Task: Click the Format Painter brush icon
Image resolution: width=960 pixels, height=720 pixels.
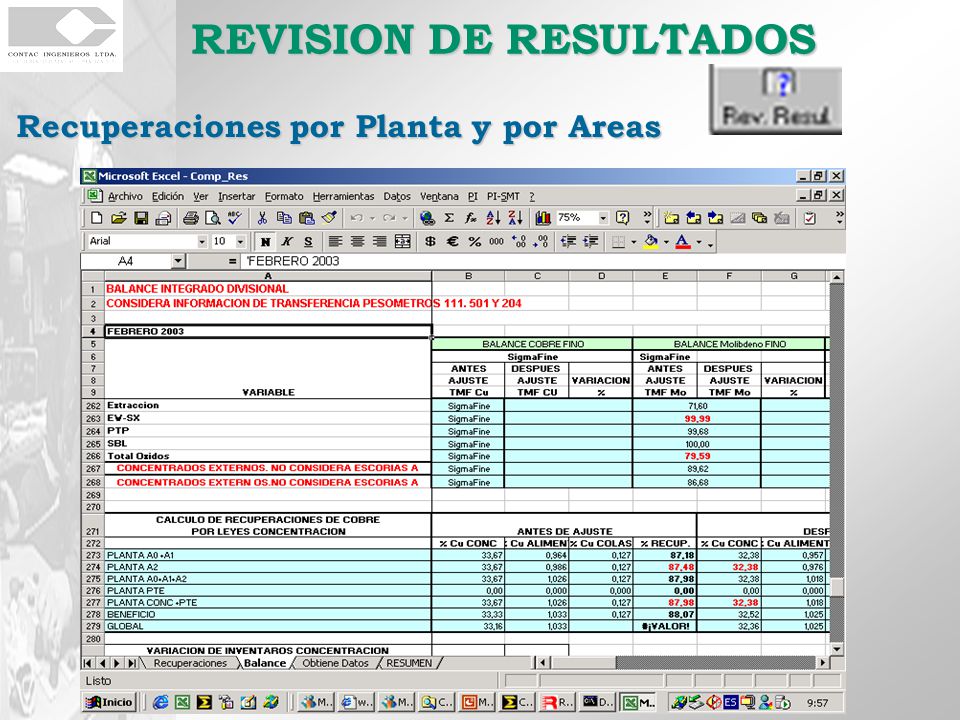Action: (329, 218)
